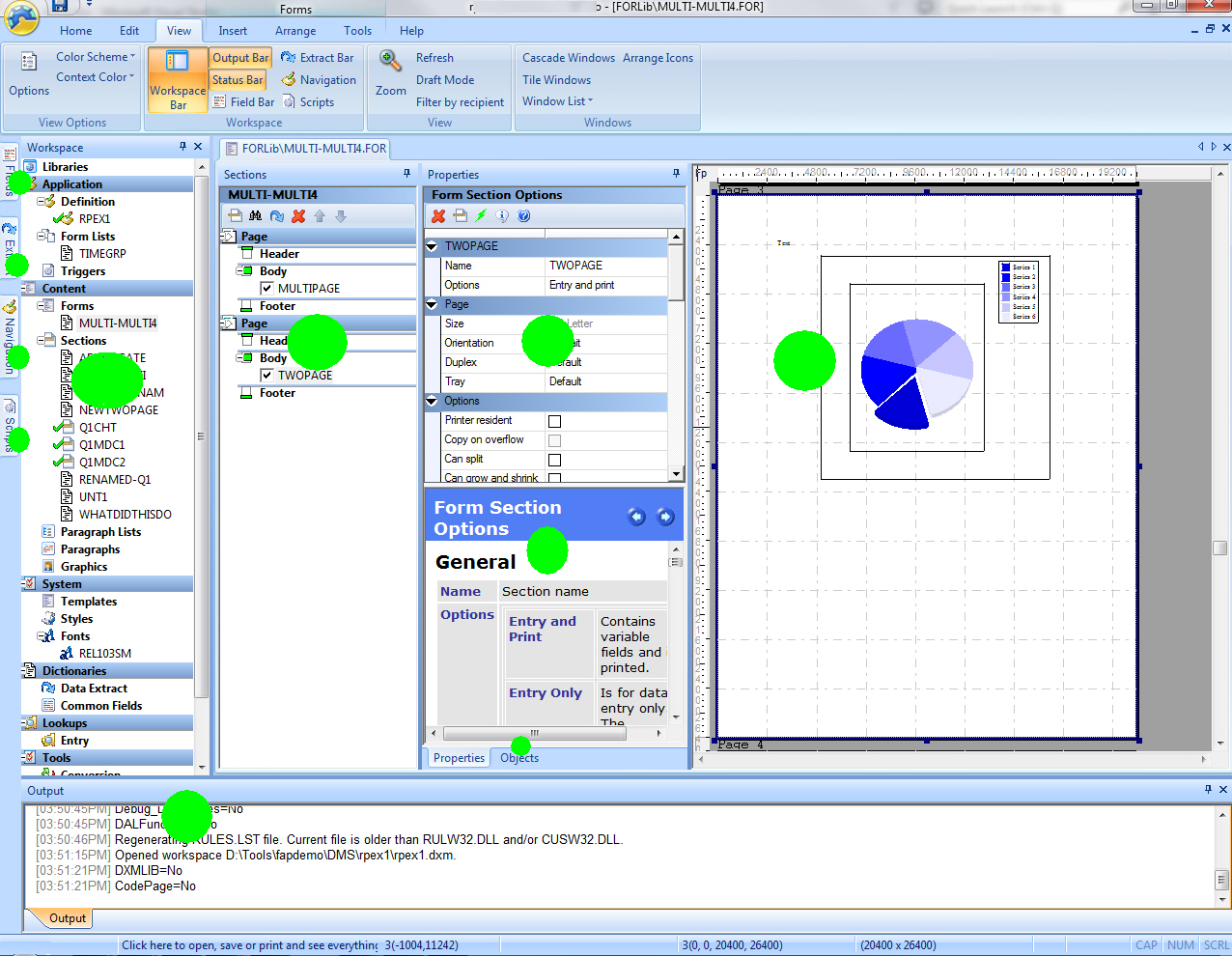This screenshot has height=956, width=1232.
Task: Go back in the Form Section Options help
Action: pos(636,517)
